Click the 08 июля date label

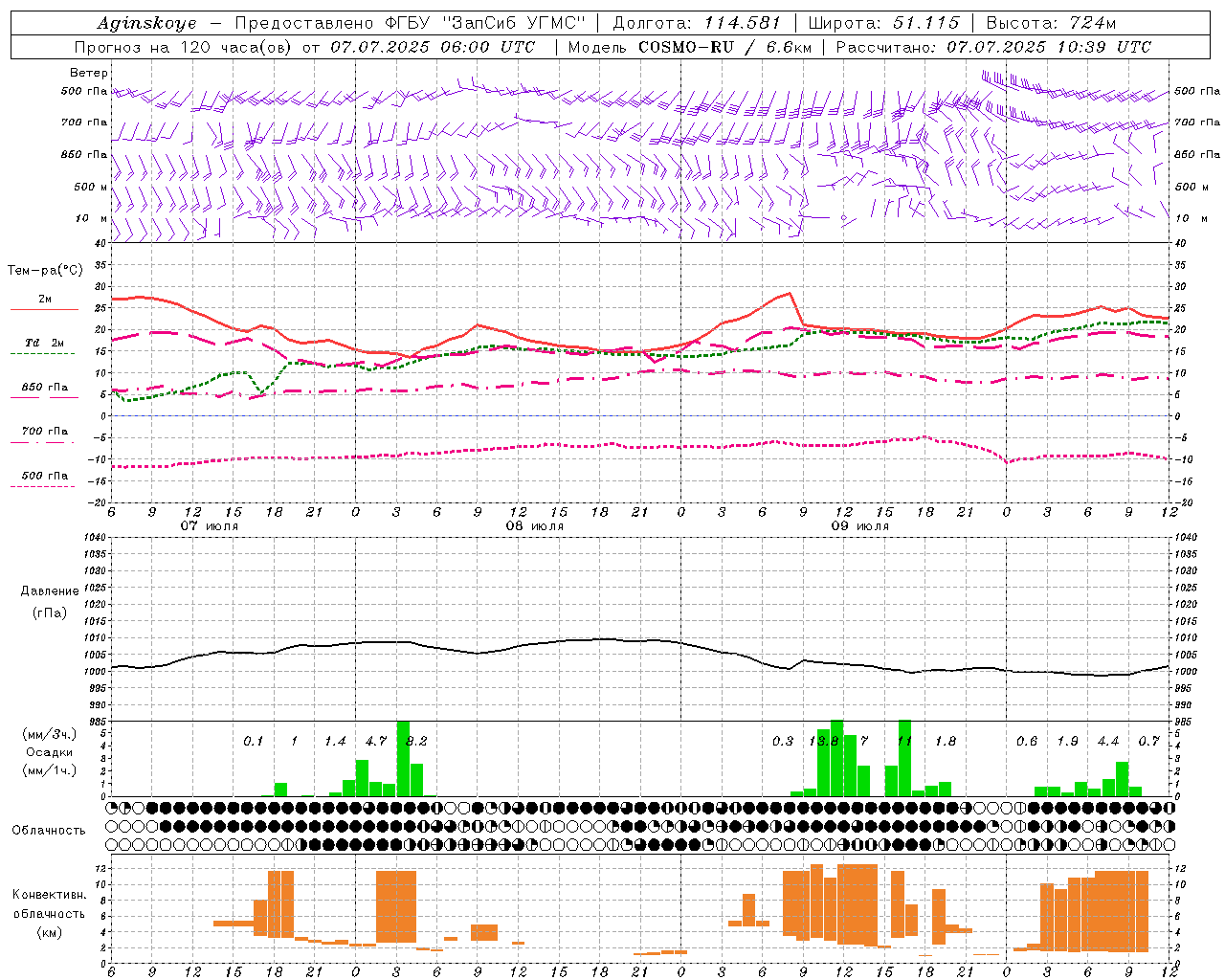pyautogui.click(x=535, y=526)
